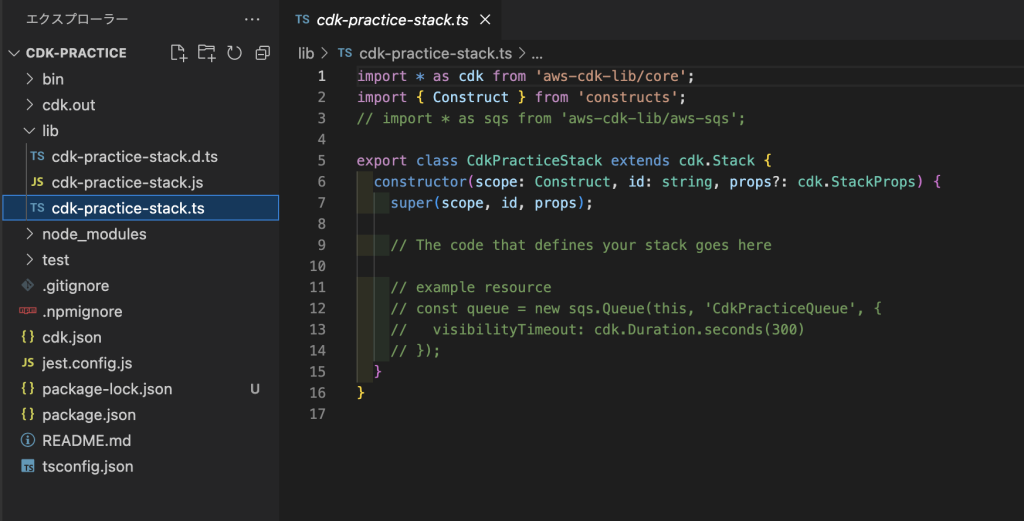Click cdk-practice-stack.ts in the breadcrumb

(438, 53)
